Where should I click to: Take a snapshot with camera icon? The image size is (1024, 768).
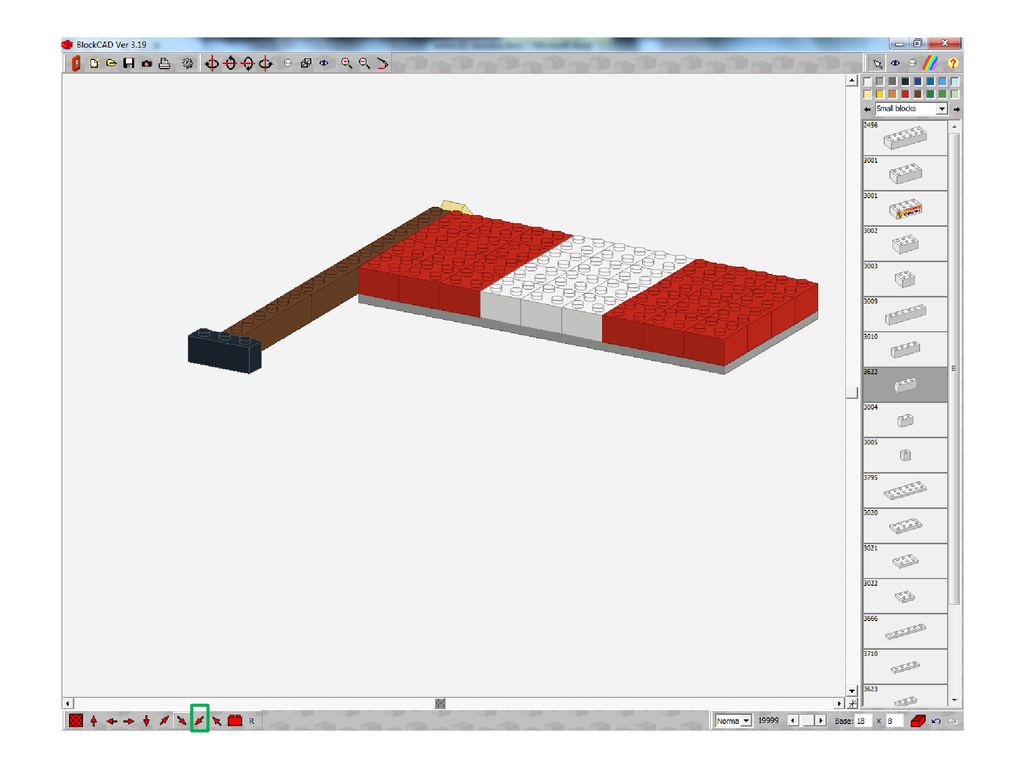[x=146, y=63]
